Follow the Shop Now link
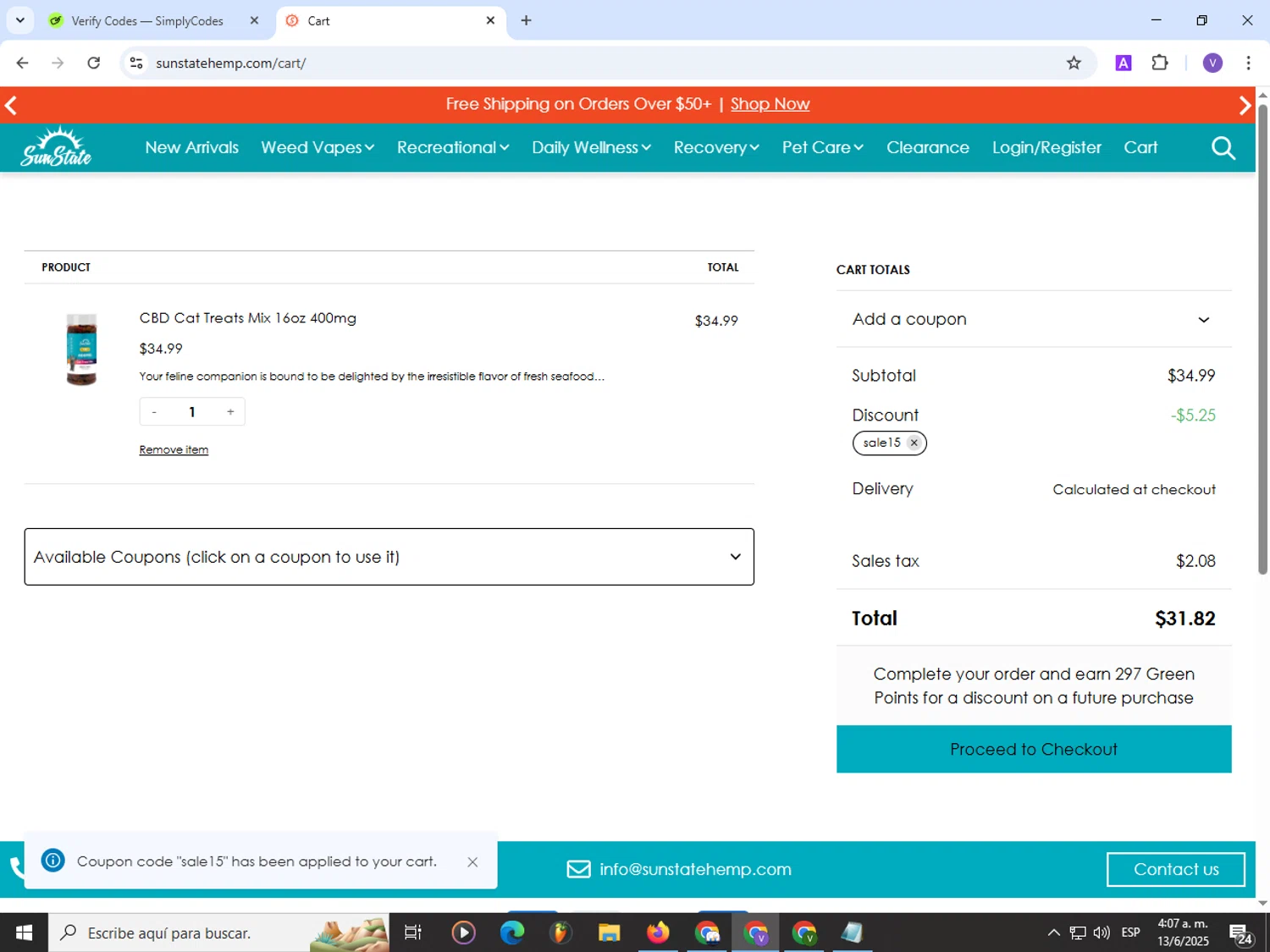Screen dimensions: 1270x952 pos(770,104)
